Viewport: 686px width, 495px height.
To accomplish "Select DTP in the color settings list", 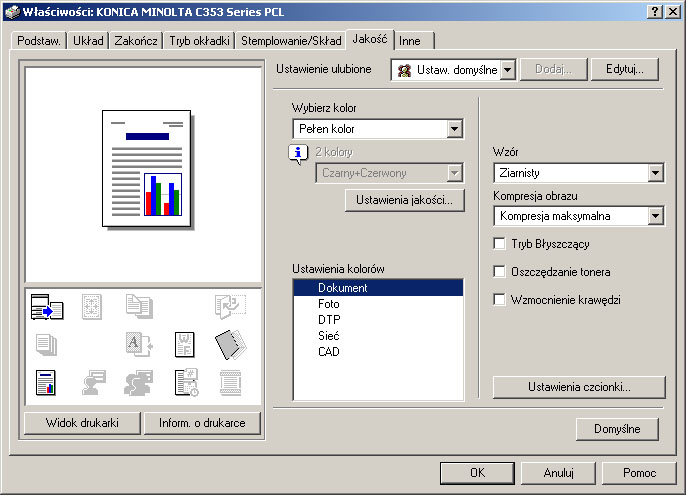I will (x=378, y=319).
